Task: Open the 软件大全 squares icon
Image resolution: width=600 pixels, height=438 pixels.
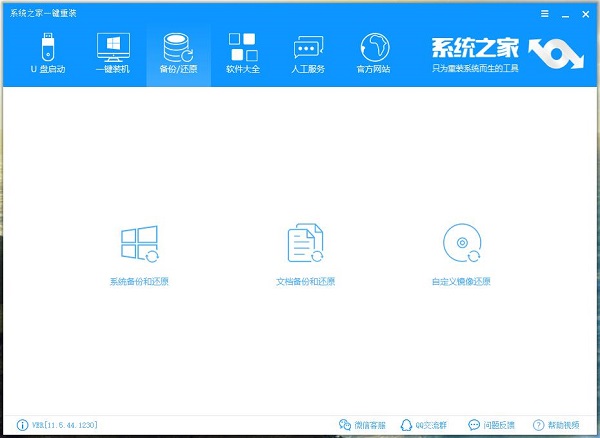Action: 243,47
